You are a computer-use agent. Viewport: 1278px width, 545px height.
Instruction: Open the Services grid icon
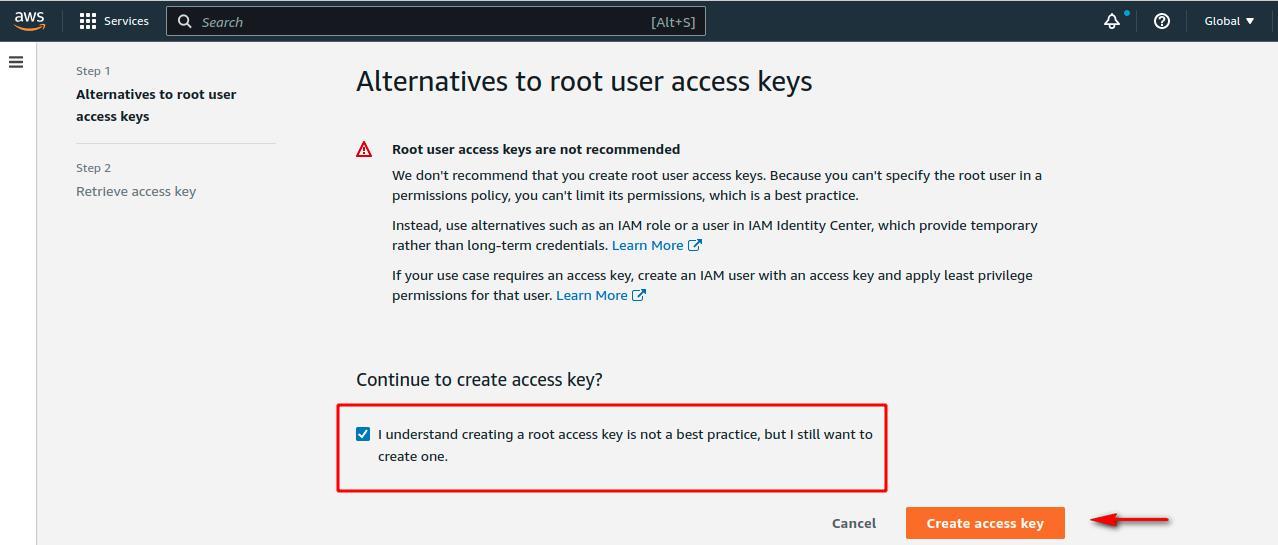tap(88, 21)
